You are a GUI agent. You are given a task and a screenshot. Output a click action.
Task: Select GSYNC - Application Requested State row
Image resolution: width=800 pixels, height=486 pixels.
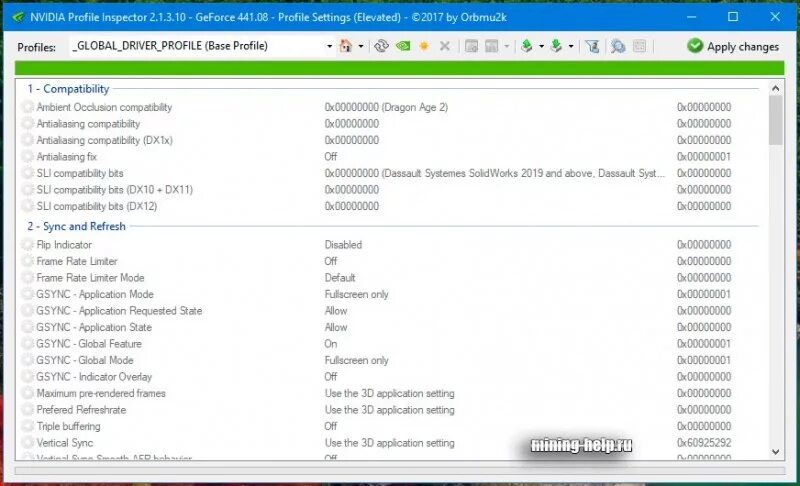tap(390, 311)
